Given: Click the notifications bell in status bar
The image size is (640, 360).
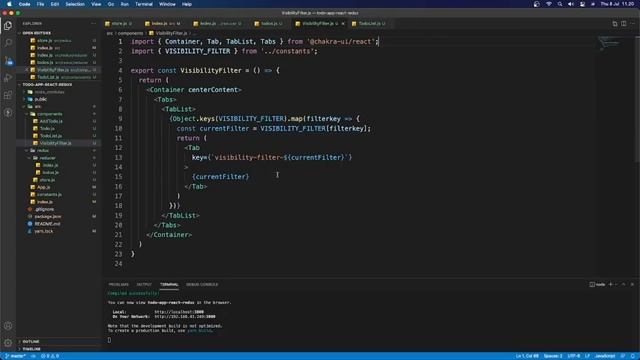Looking at the screenshot, I should coord(632,356).
